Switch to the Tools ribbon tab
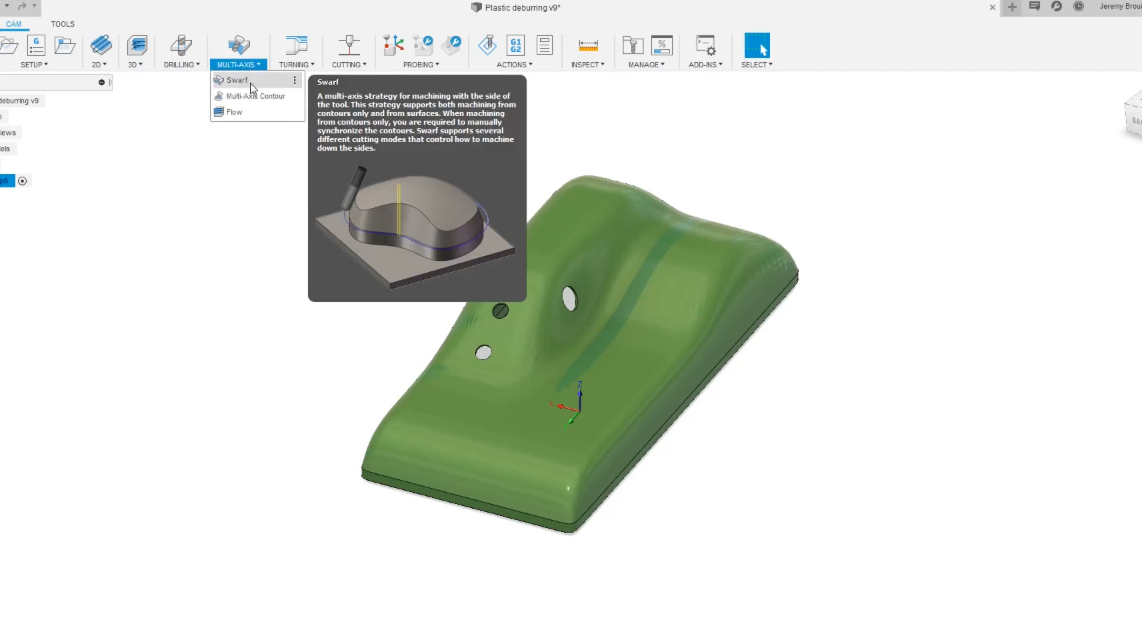This screenshot has height=625, width=1142. 62,24
